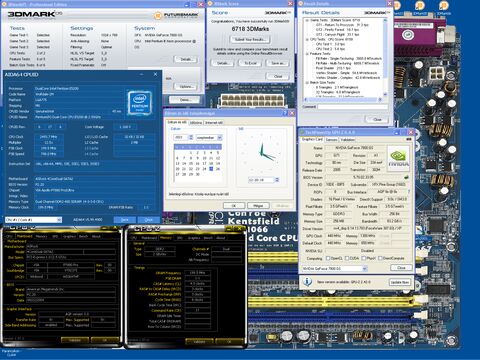480x360 pixels.
Task: Collapse the Feature Tests tree node
Action: click(307, 54)
